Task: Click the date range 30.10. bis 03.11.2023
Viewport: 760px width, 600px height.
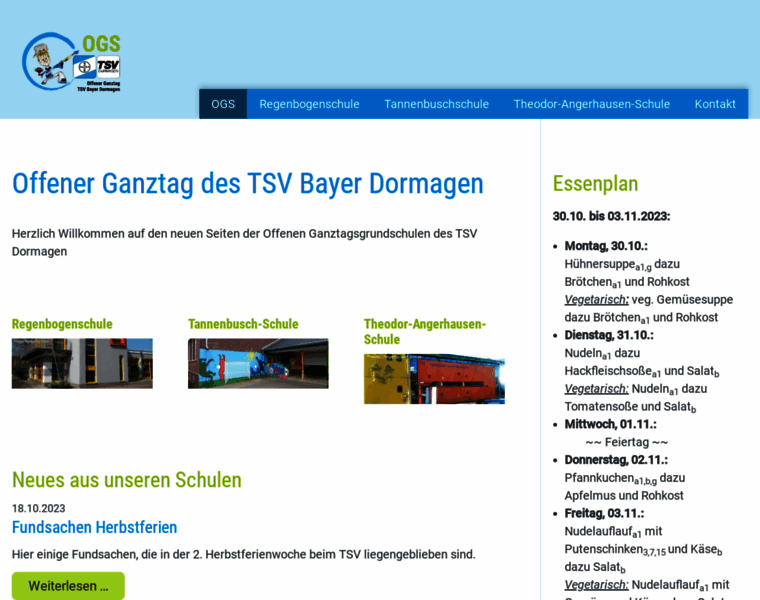Action: point(611,216)
